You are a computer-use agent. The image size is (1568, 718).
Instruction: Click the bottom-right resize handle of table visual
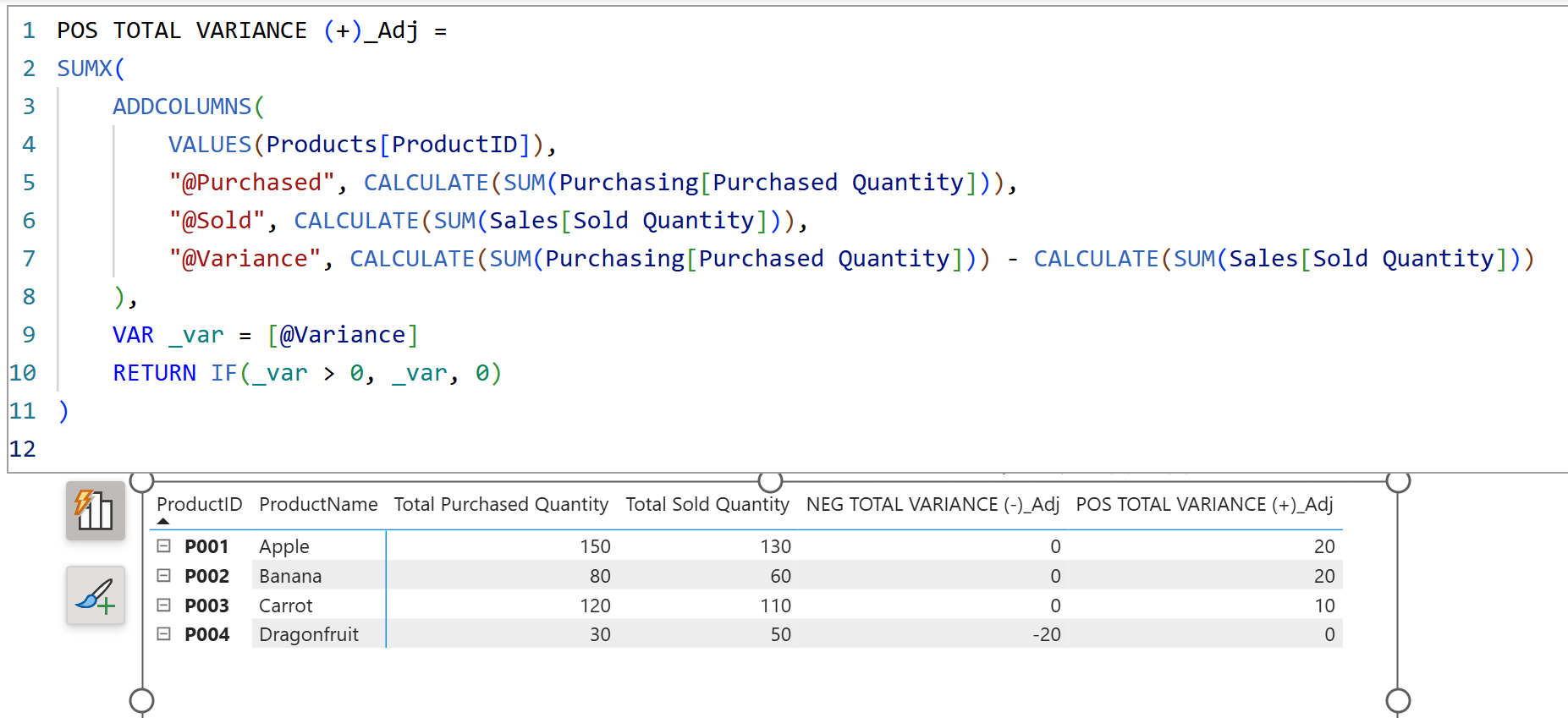(x=1398, y=700)
